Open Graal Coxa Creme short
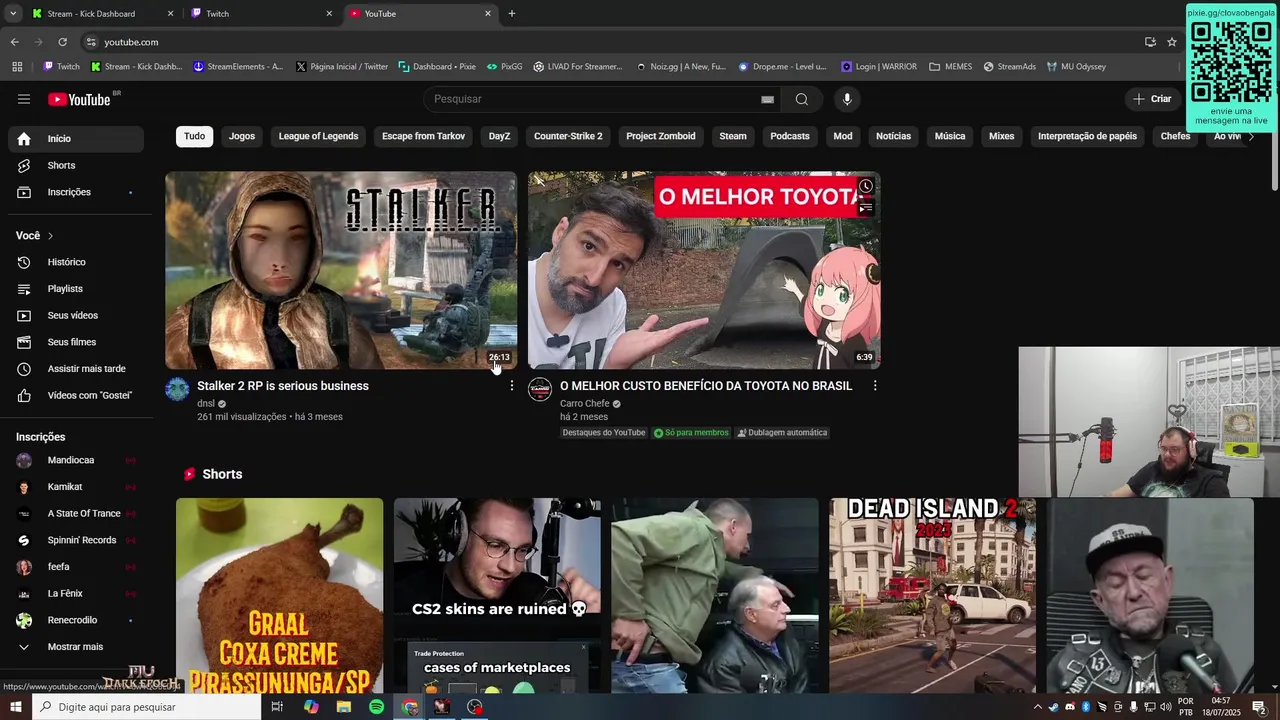The height and width of the screenshot is (720, 1280). (279, 596)
